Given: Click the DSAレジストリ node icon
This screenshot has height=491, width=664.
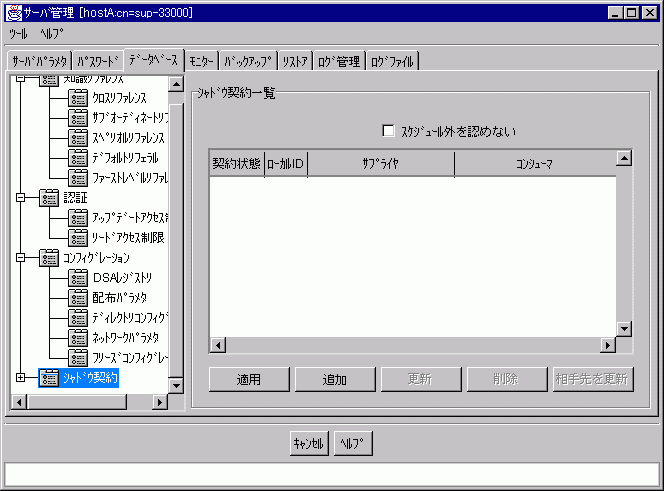Looking at the screenshot, I should [78, 278].
